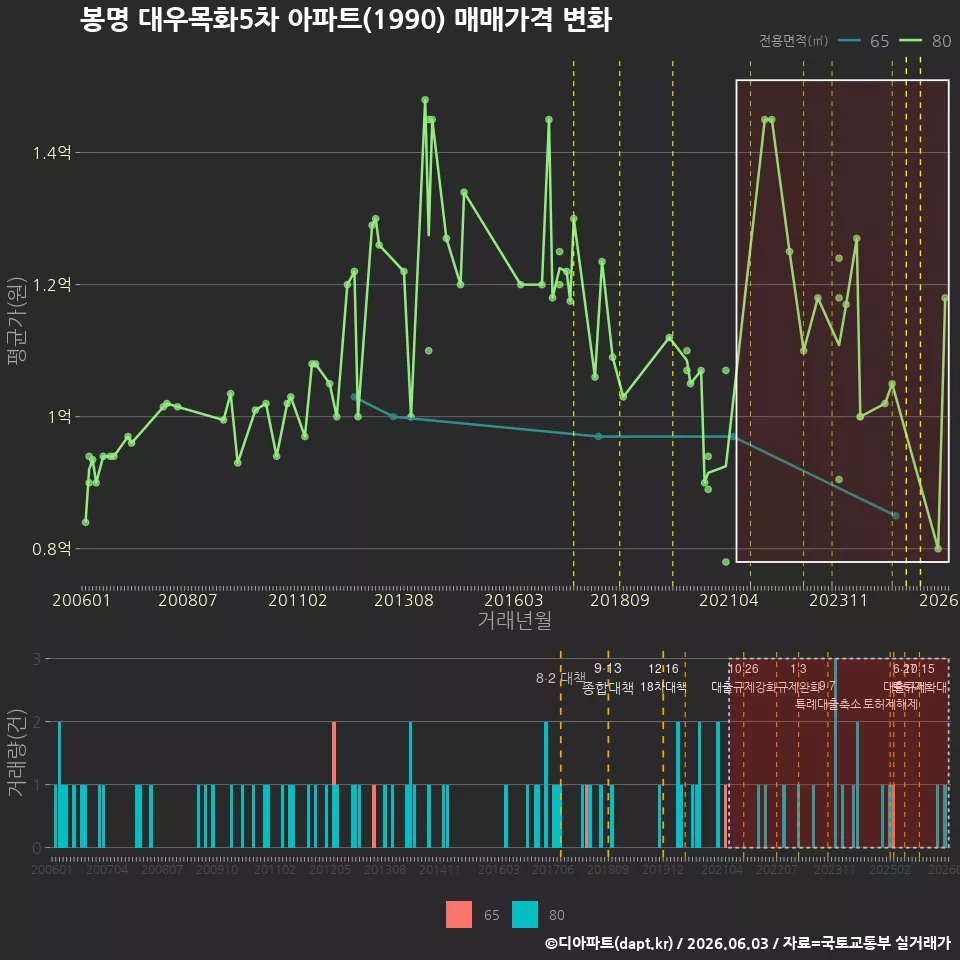
Task: Click the salmon 65 legend swatch
Action: 459,915
